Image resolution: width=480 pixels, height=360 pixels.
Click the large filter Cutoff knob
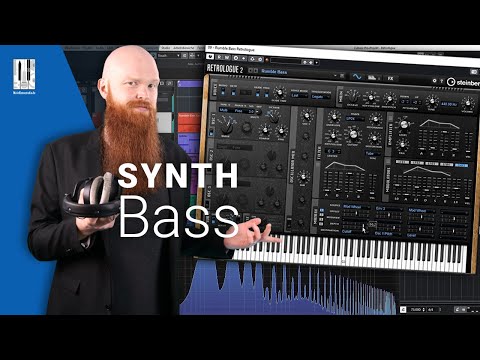(x=353, y=134)
